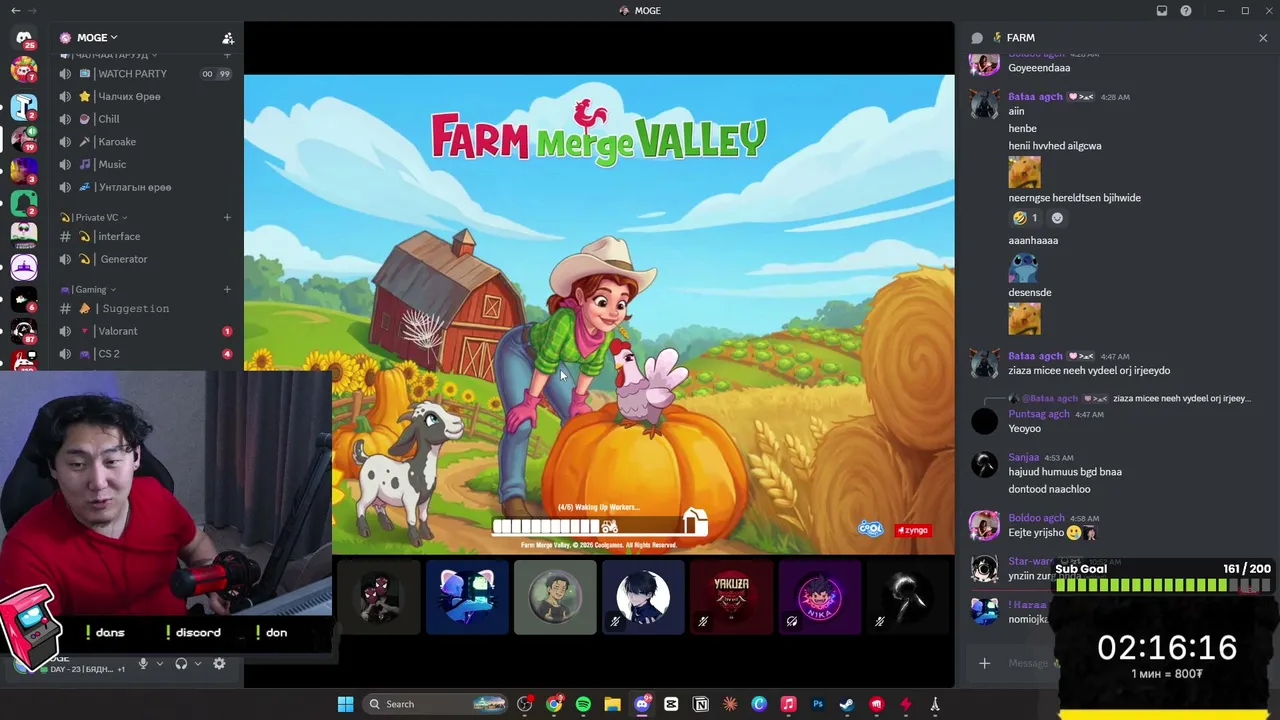Screen dimensions: 1280x720
Task: Open the Suggestion text channel
Action: [x=146, y=309]
